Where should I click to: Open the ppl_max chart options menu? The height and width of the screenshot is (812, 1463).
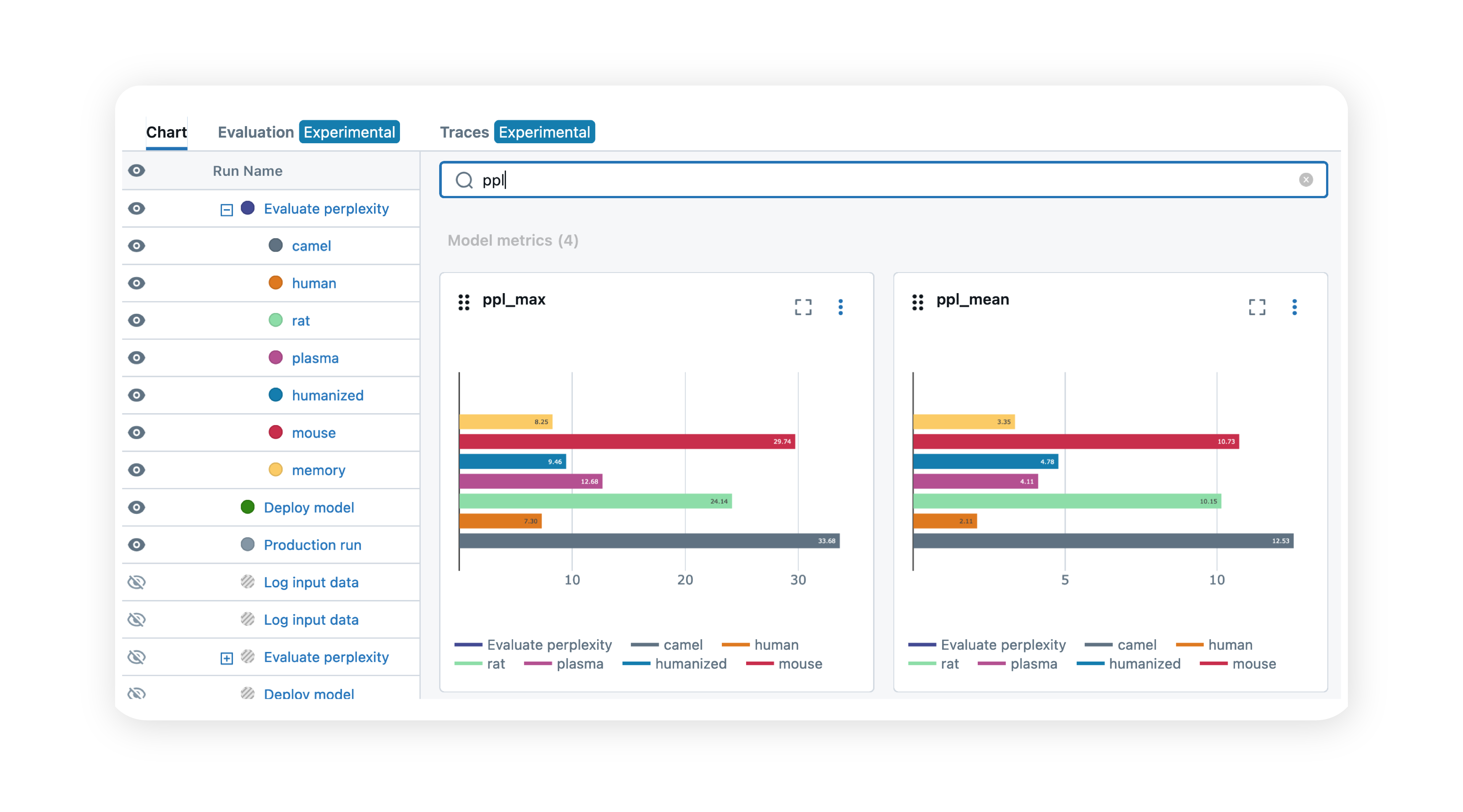click(841, 307)
